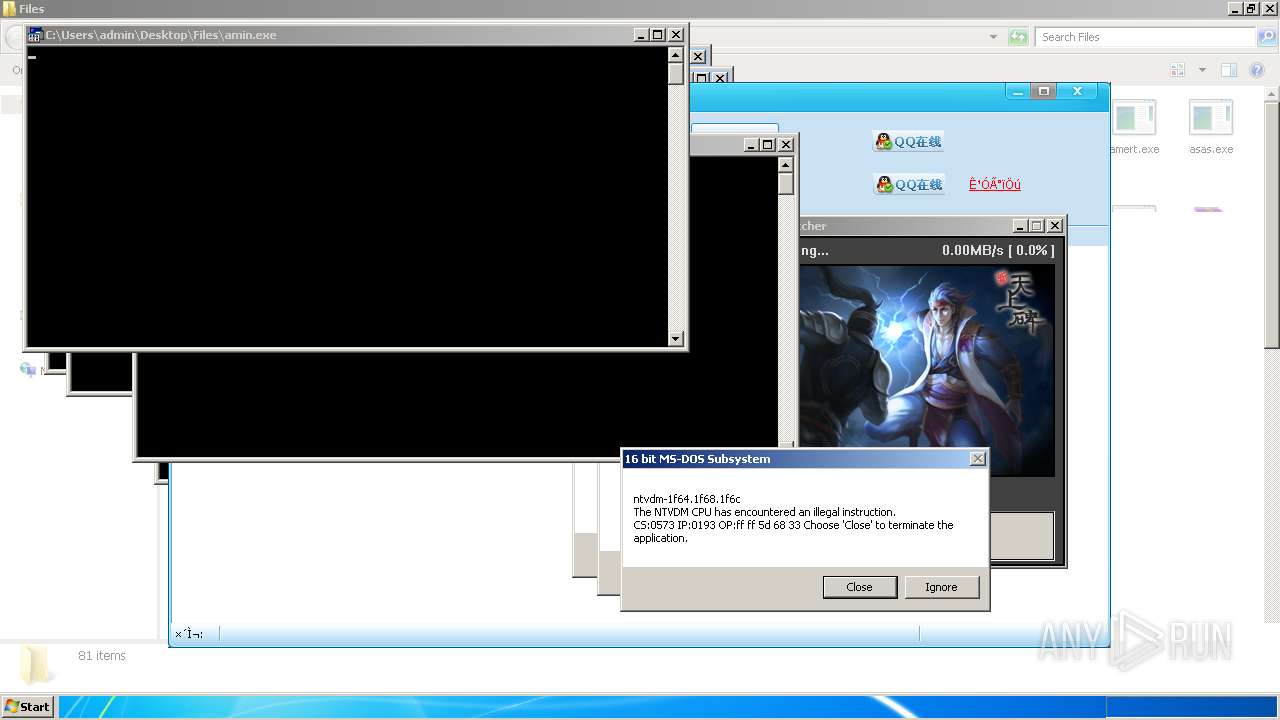Minimize the second console window behind amin.exe
The height and width of the screenshot is (720, 1280).
(x=751, y=145)
